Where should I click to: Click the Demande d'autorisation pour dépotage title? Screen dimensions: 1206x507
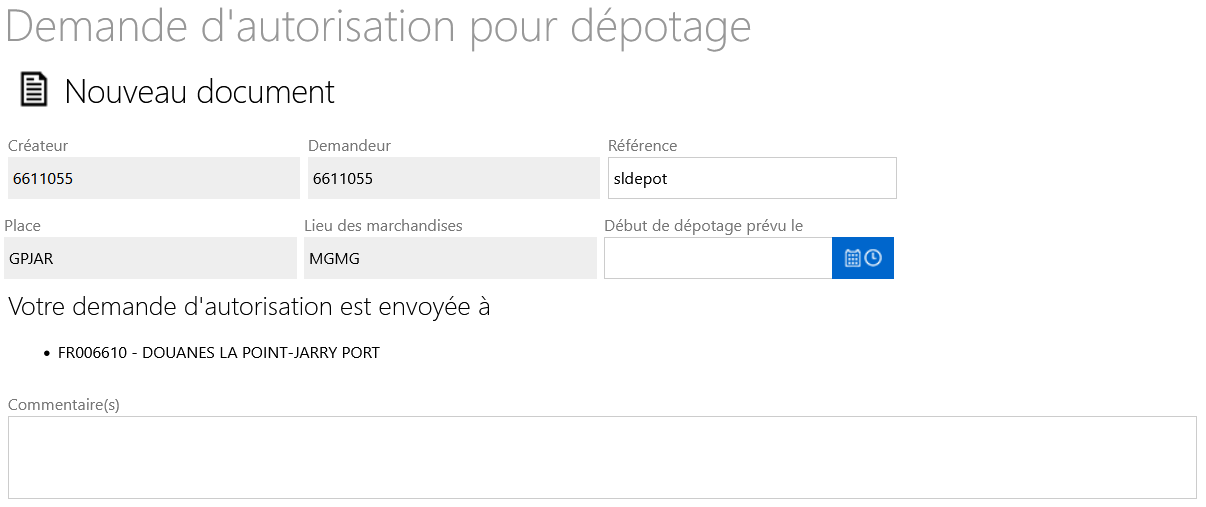(378, 27)
